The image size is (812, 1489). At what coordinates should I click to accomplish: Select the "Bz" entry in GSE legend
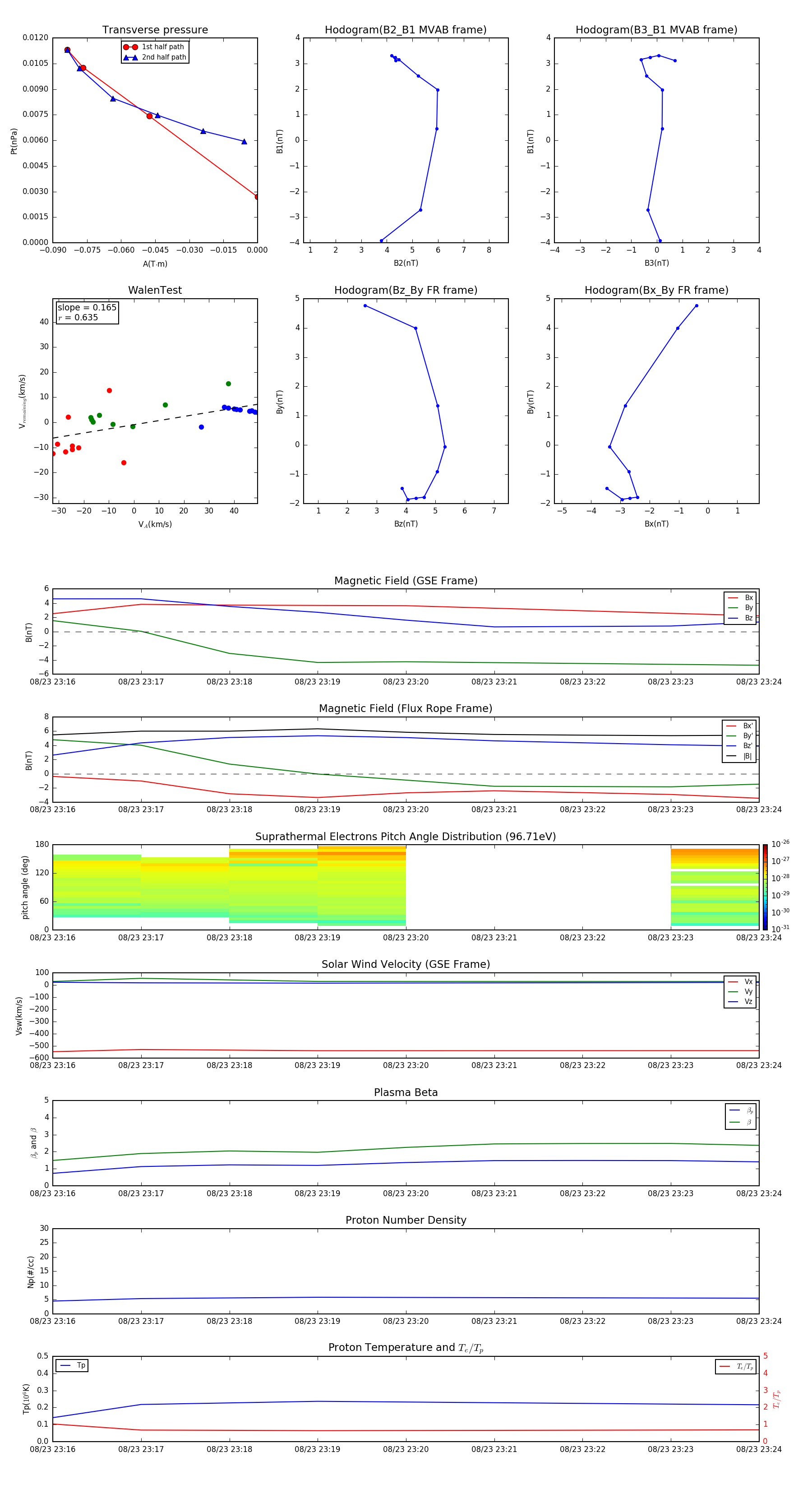[740, 618]
